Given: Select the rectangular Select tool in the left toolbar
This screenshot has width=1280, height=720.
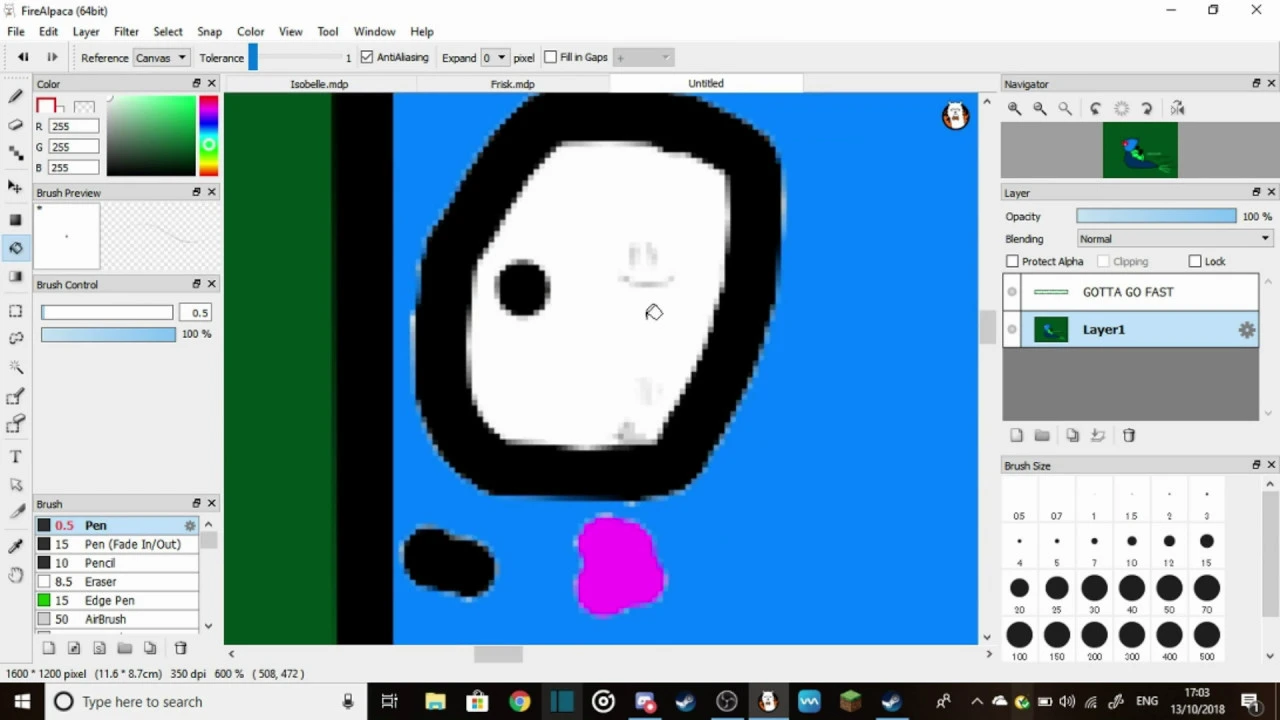Looking at the screenshot, I should coord(15,311).
